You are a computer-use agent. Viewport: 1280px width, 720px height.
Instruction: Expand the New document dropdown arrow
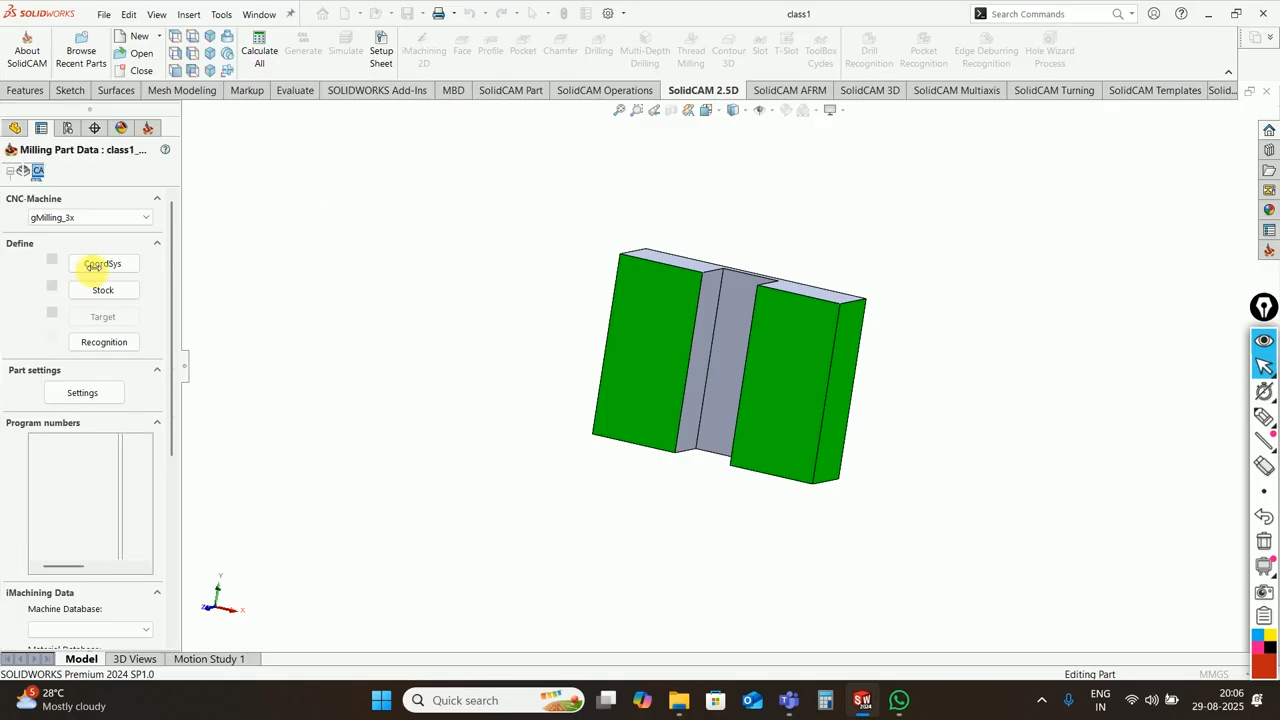pos(159,36)
